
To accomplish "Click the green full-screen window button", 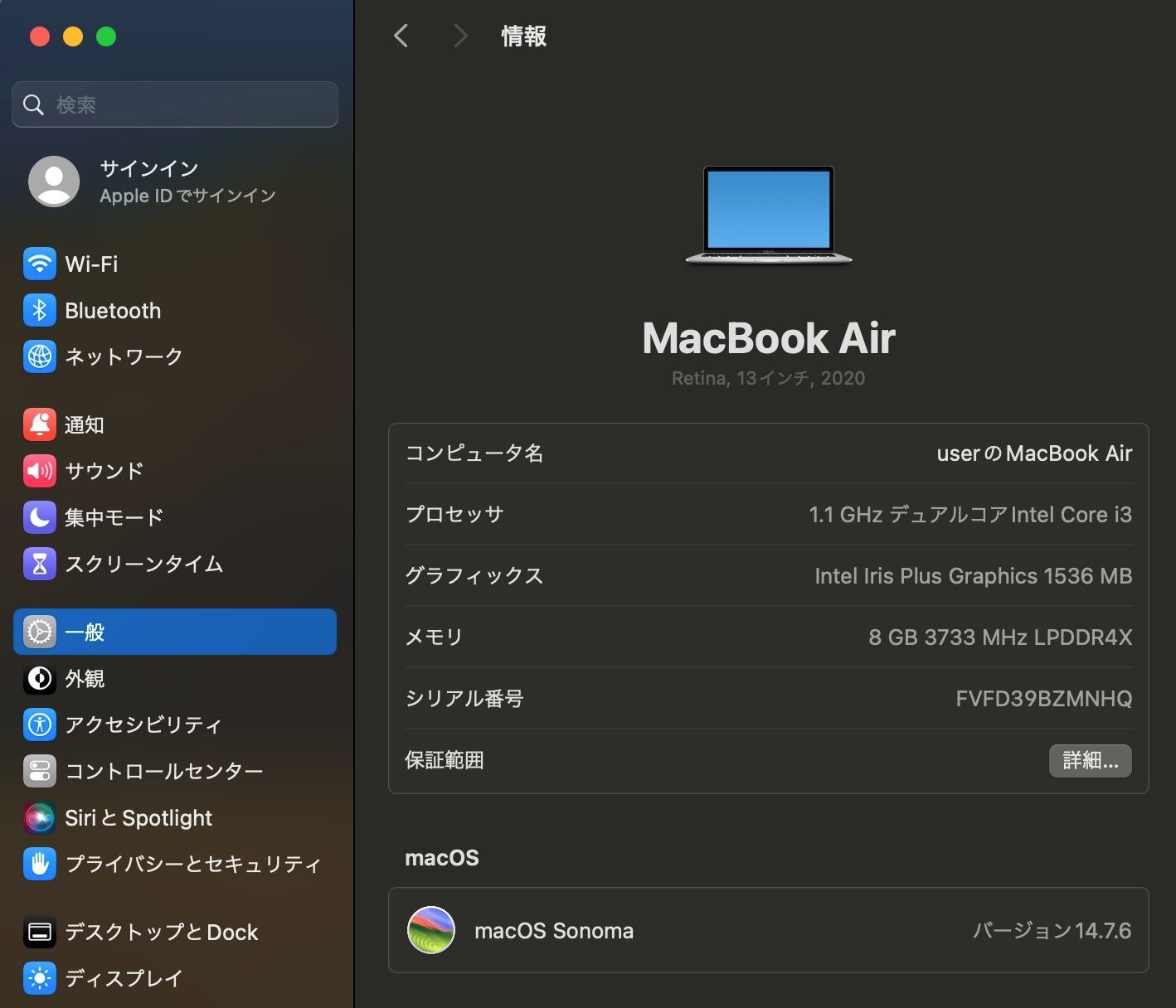I will [x=106, y=36].
